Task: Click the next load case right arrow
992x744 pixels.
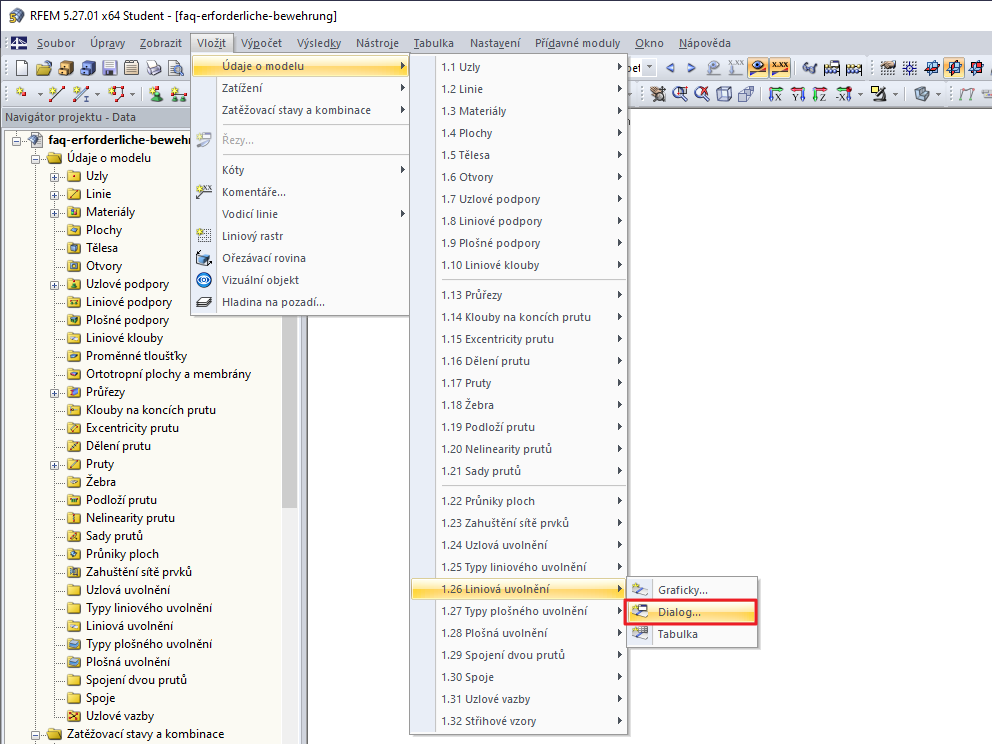Action: pyautogui.click(x=691, y=67)
